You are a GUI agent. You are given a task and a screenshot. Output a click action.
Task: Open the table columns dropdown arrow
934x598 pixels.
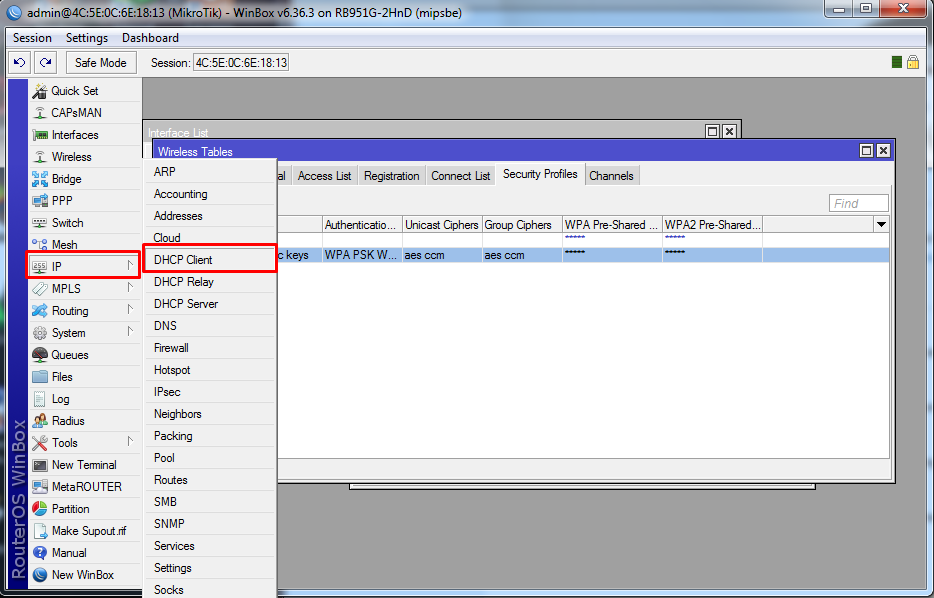[x=881, y=225]
